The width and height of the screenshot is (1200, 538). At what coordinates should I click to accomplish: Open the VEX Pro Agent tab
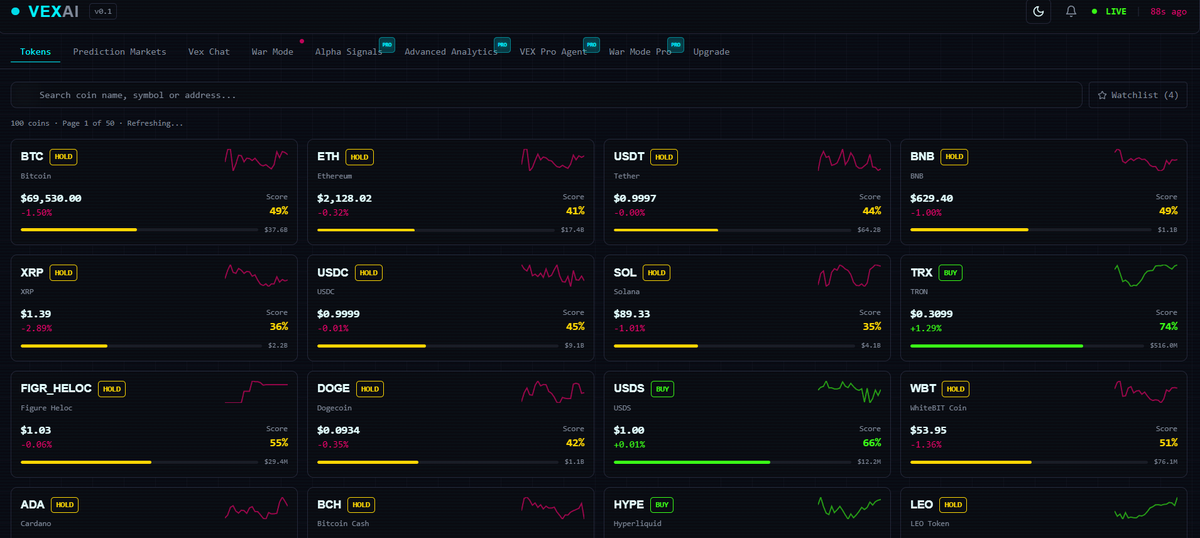pyautogui.click(x=553, y=52)
